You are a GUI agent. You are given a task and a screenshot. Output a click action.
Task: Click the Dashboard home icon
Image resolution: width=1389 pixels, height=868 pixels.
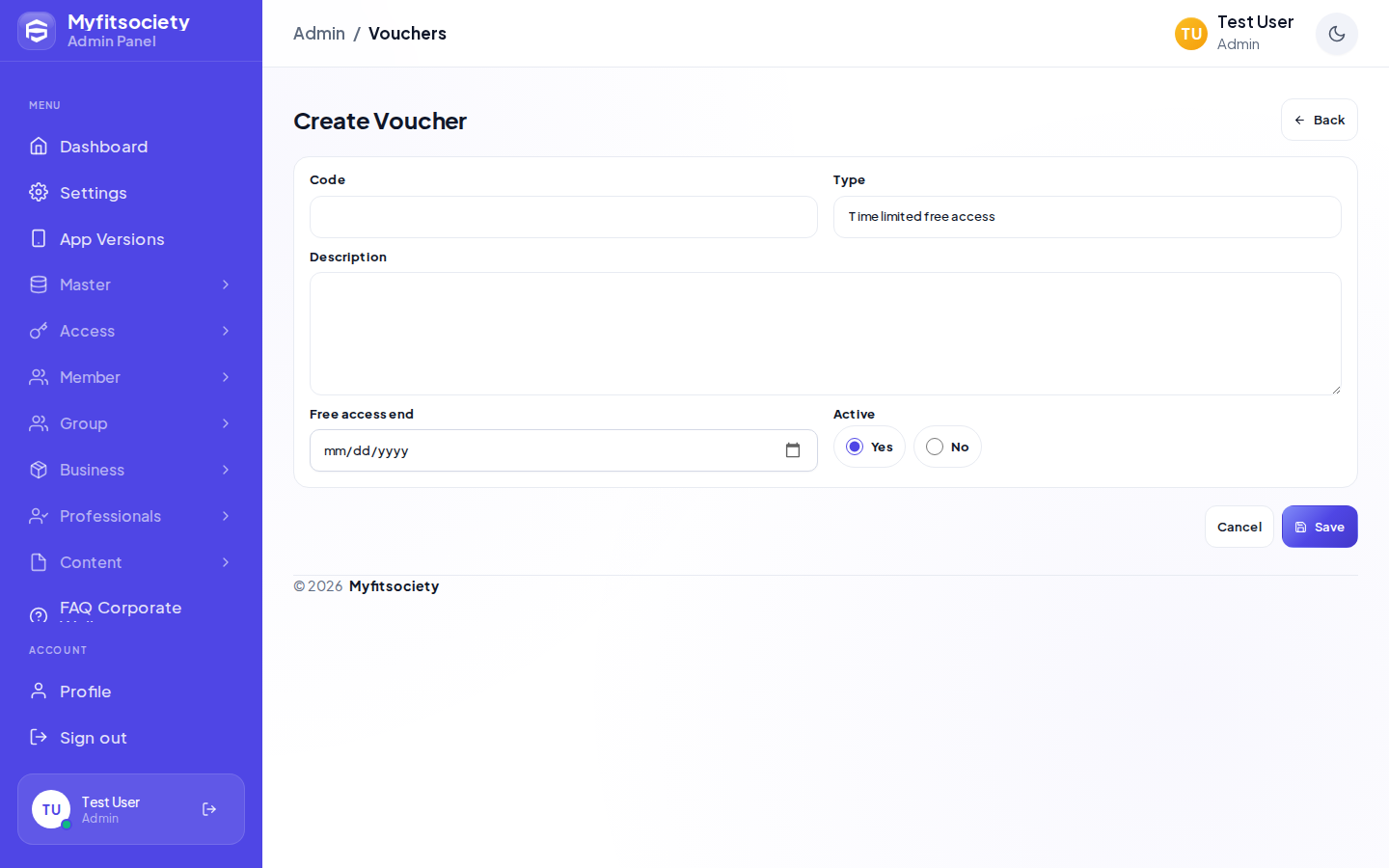point(39,146)
